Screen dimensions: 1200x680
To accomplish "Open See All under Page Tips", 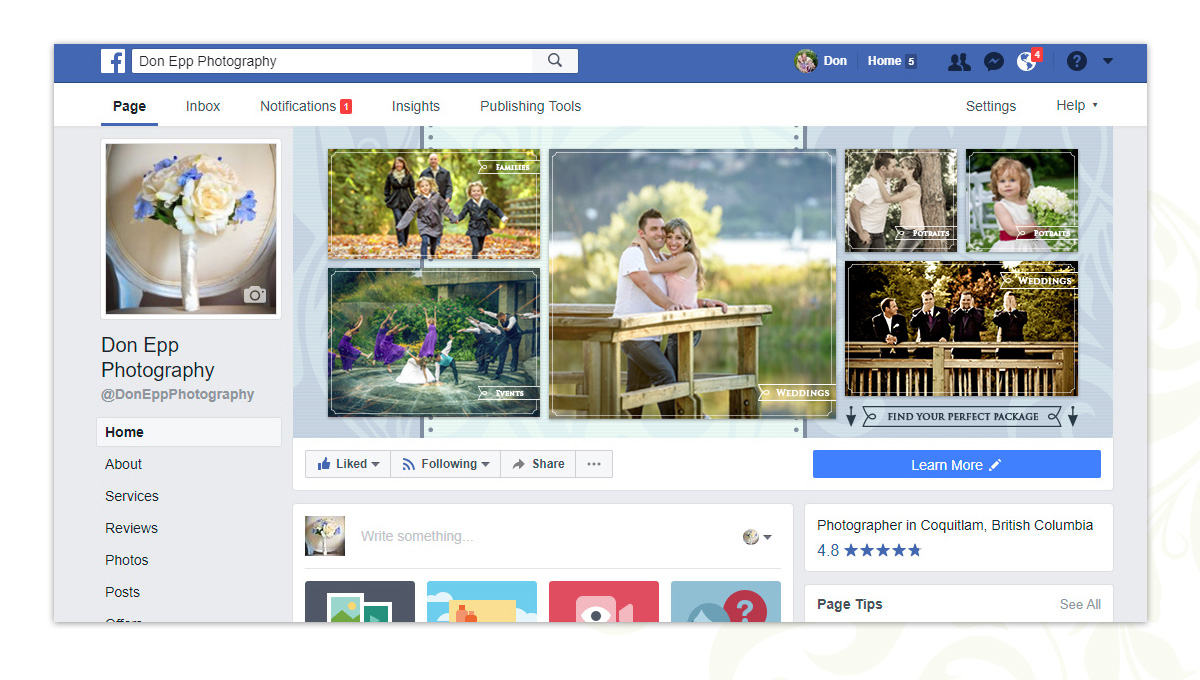I will (1080, 604).
